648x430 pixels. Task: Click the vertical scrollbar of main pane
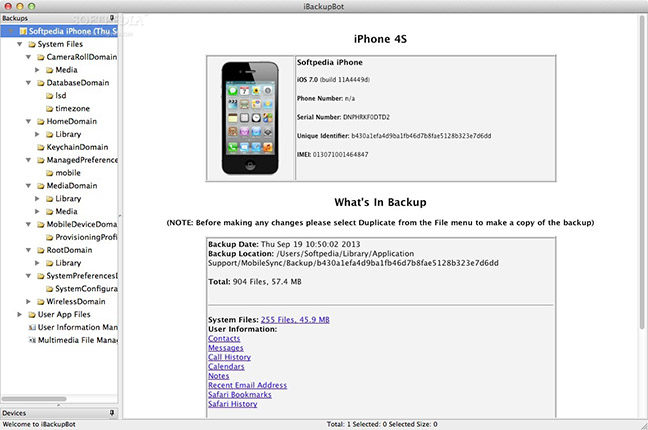(x=643, y=174)
